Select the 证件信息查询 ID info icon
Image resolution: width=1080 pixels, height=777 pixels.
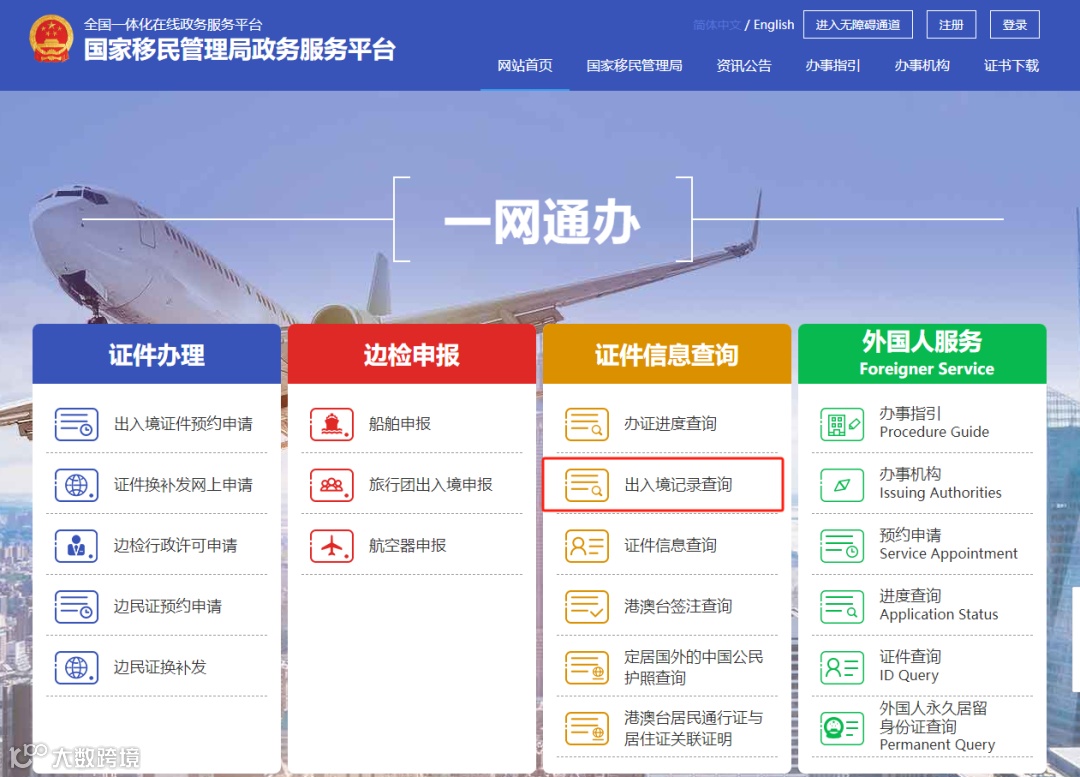[x=586, y=546]
